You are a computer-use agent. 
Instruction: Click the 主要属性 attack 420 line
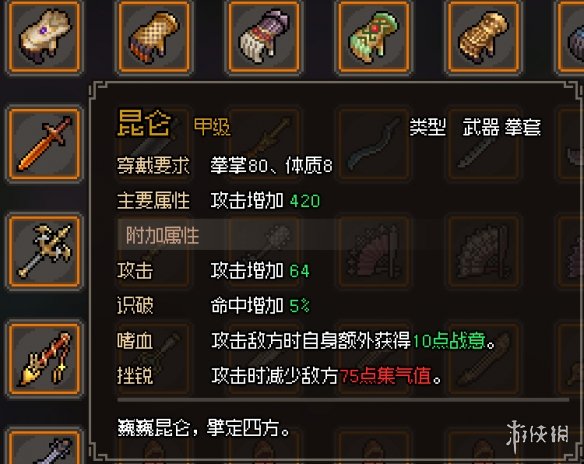[218, 201]
